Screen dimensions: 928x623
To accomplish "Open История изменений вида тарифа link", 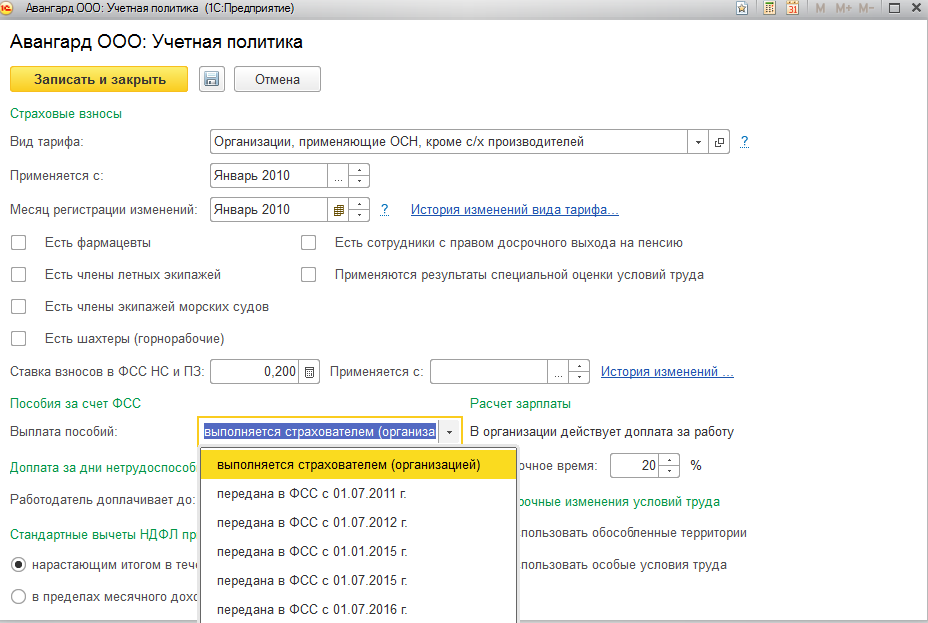I will (514, 210).
